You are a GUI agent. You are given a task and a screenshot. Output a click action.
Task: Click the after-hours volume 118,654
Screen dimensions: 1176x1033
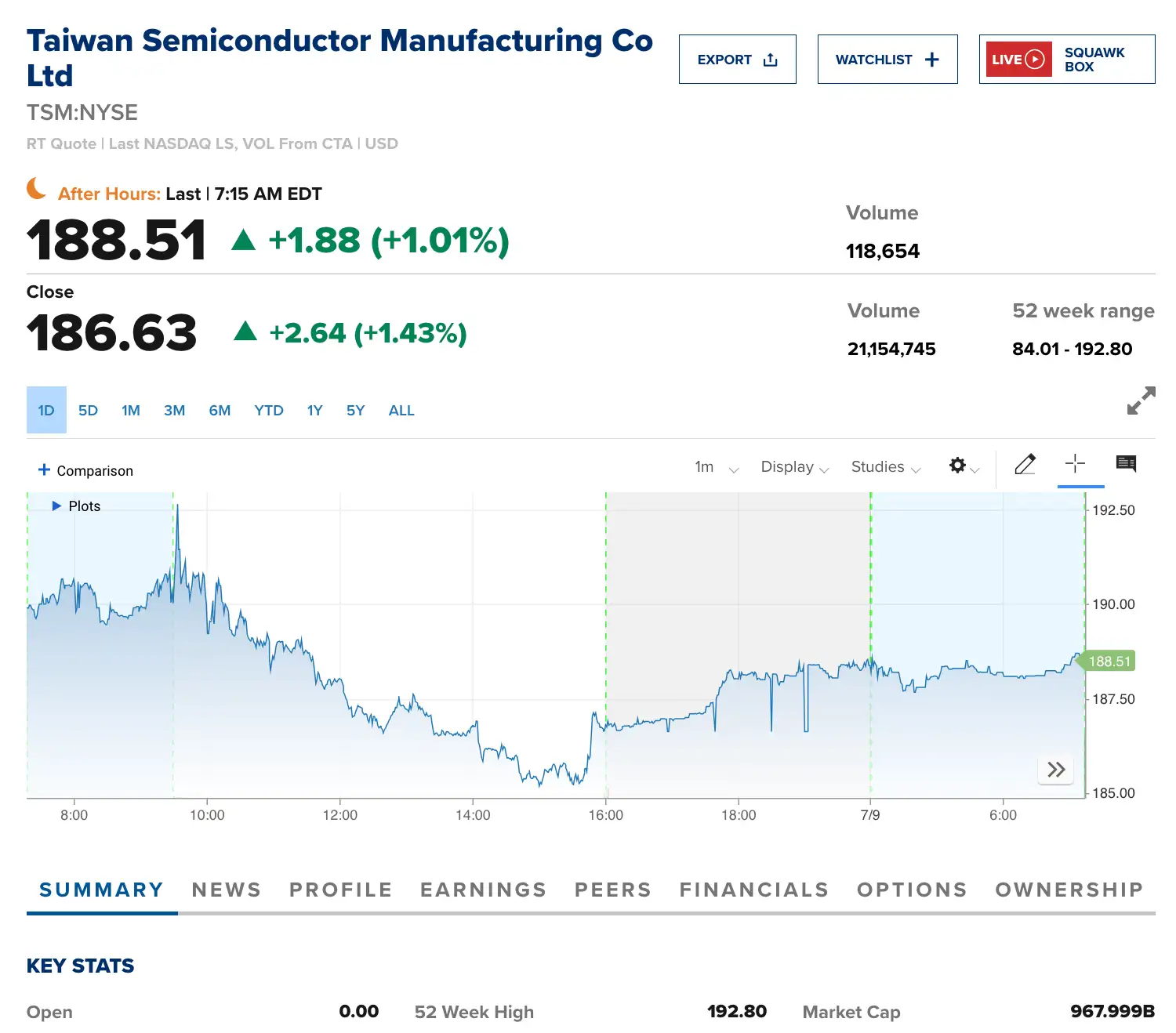pyautogui.click(x=882, y=251)
